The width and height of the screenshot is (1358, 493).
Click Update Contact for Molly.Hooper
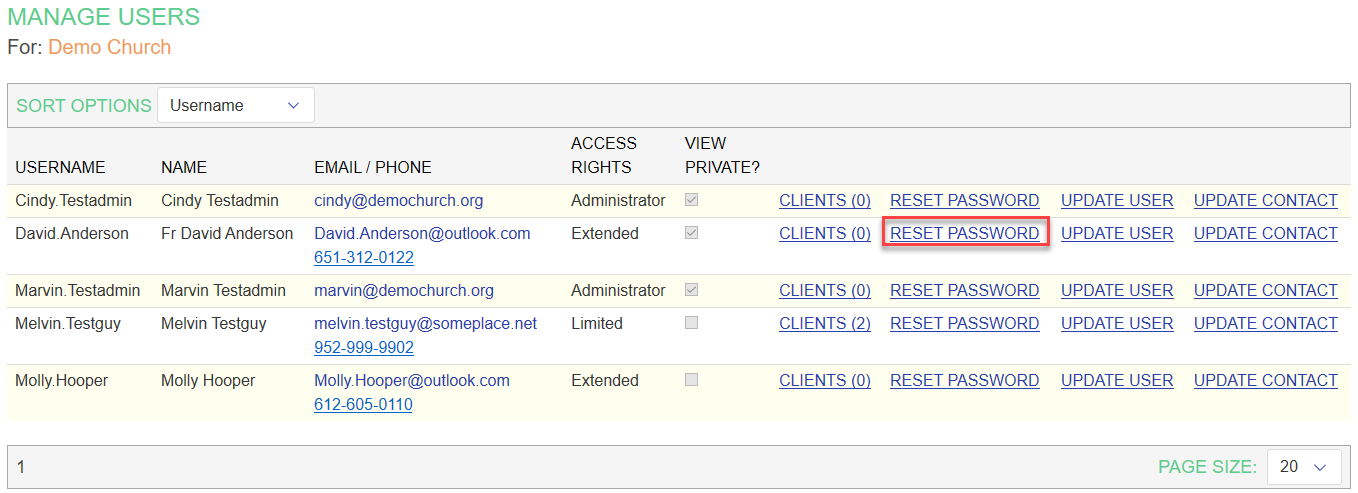click(1265, 380)
